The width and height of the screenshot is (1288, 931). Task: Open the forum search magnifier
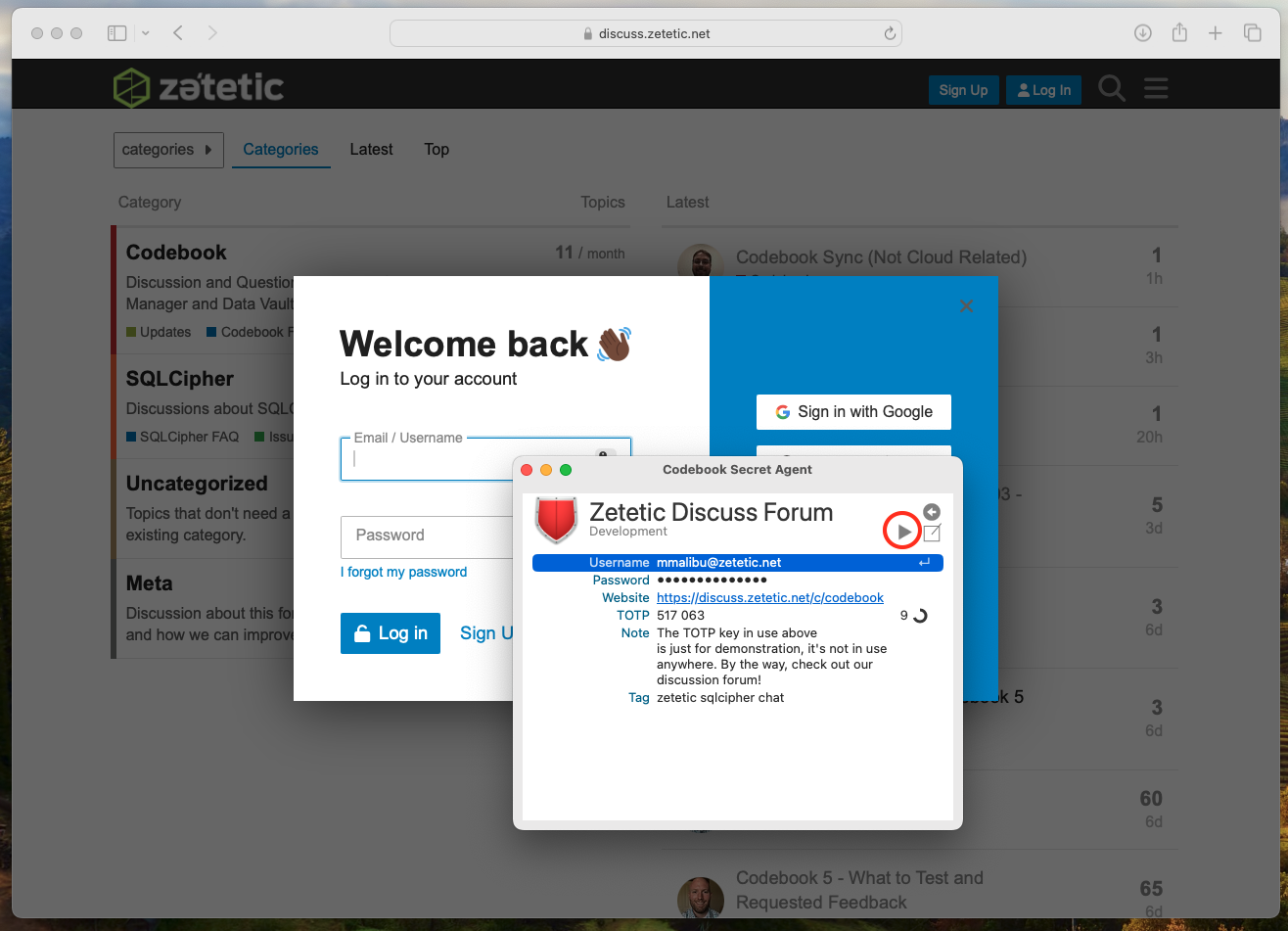(1112, 89)
